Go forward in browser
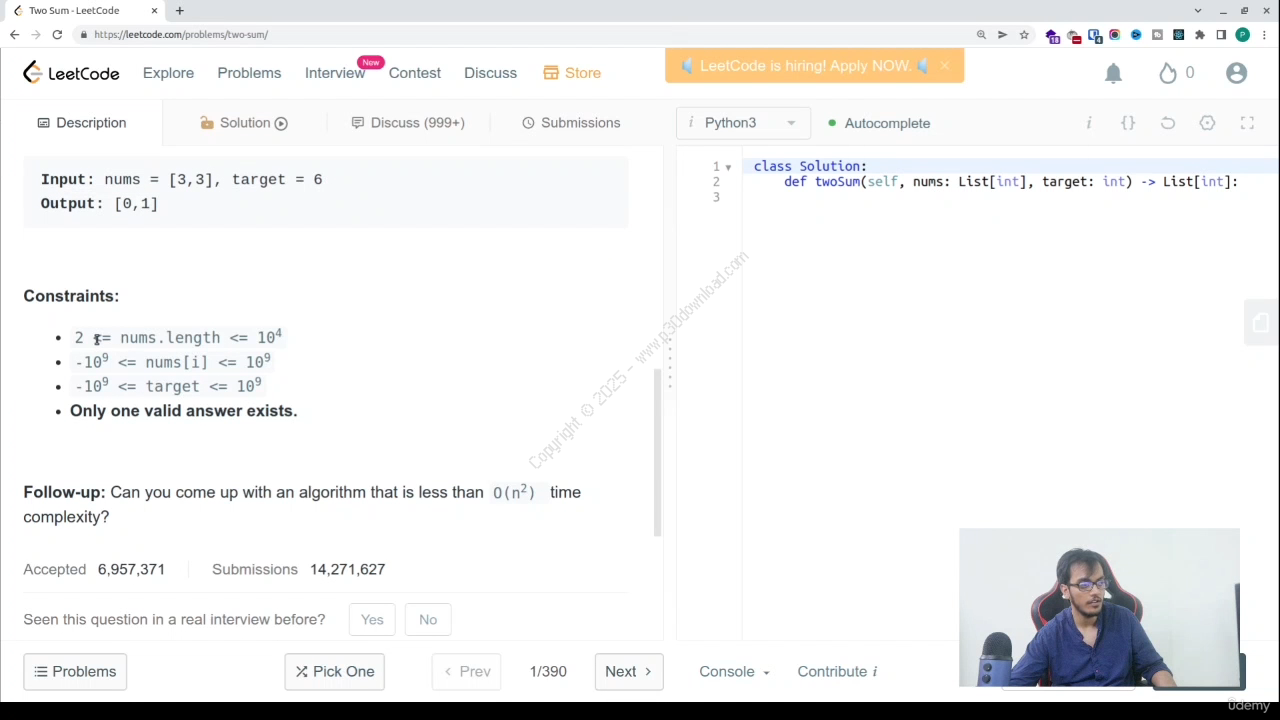Screen dimensions: 1280x720 pos(36,35)
